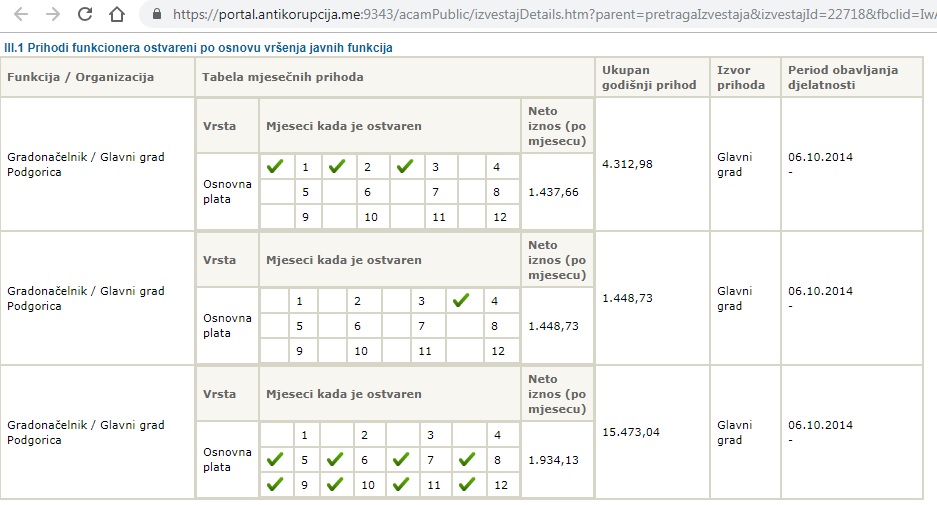937x505 pixels.
Task: Click the 'Tabela mjesečnih prihoda' header cell
Action: (283, 77)
